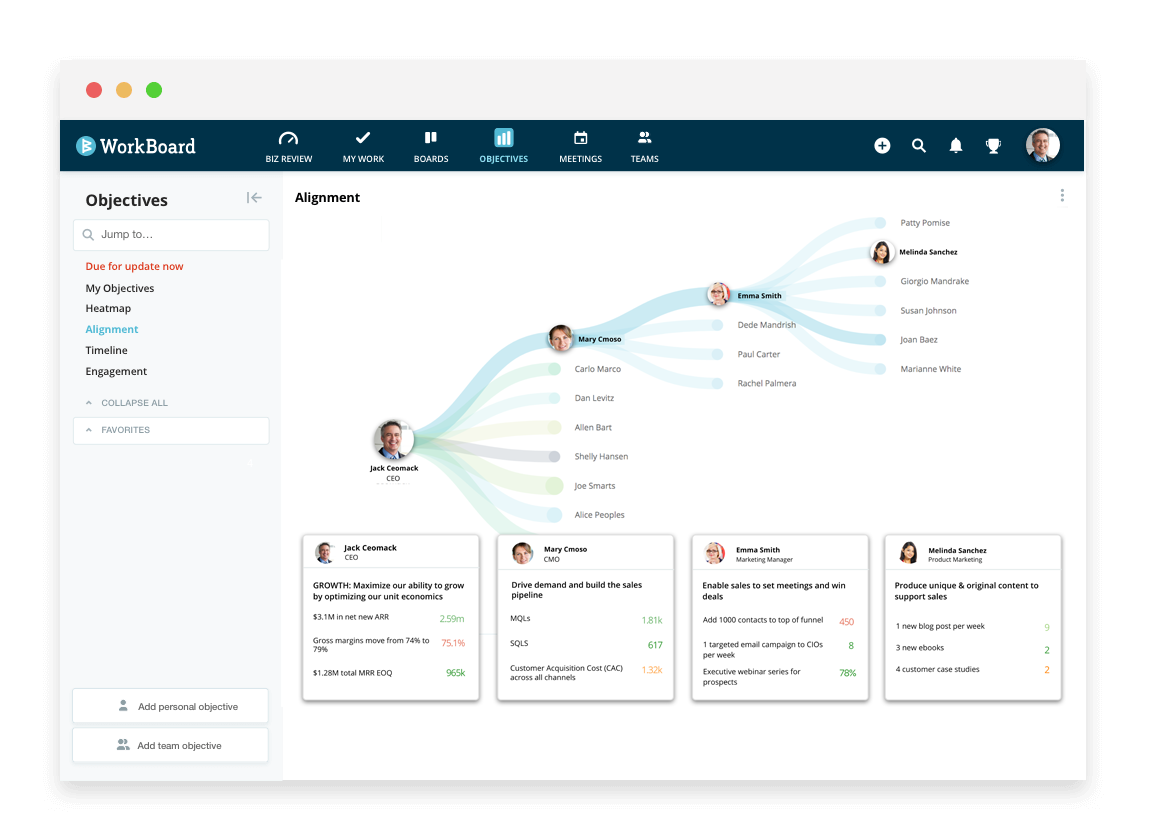The image size is (1160, 840).
Task: Click Add personal objective button
Action: [x=171, y=706]
